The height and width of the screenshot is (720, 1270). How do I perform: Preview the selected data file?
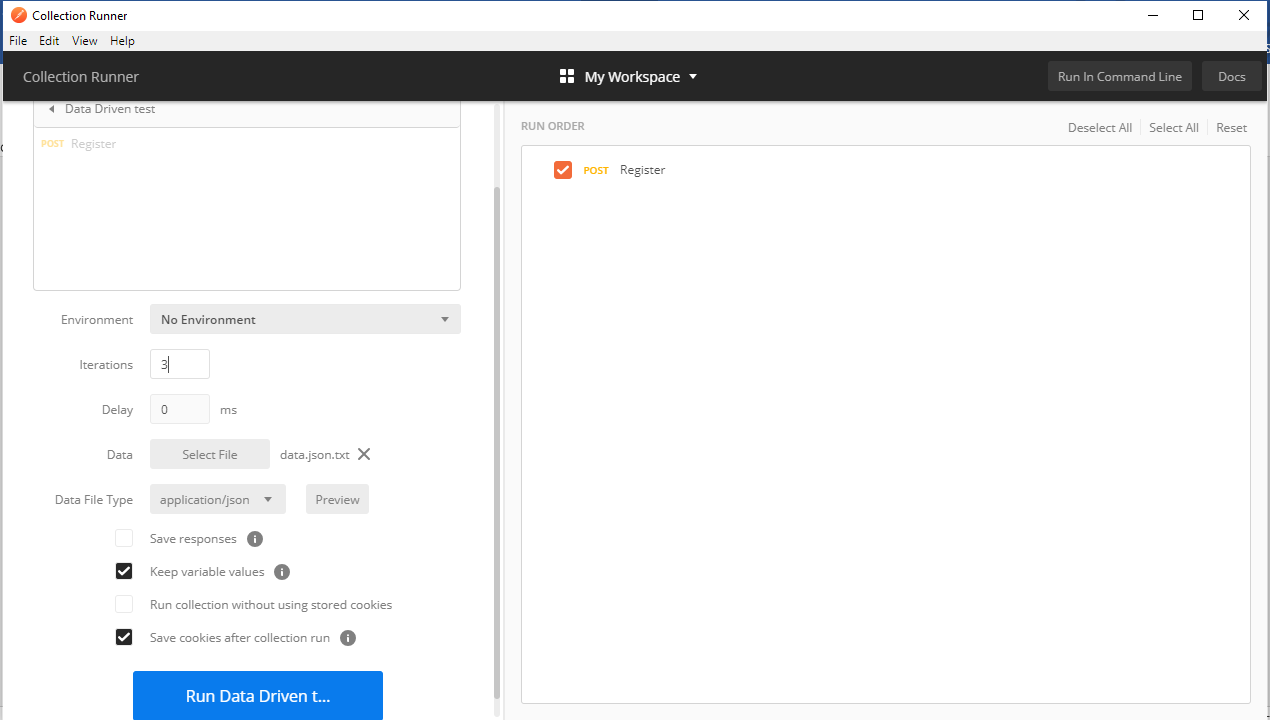[337, 499]
